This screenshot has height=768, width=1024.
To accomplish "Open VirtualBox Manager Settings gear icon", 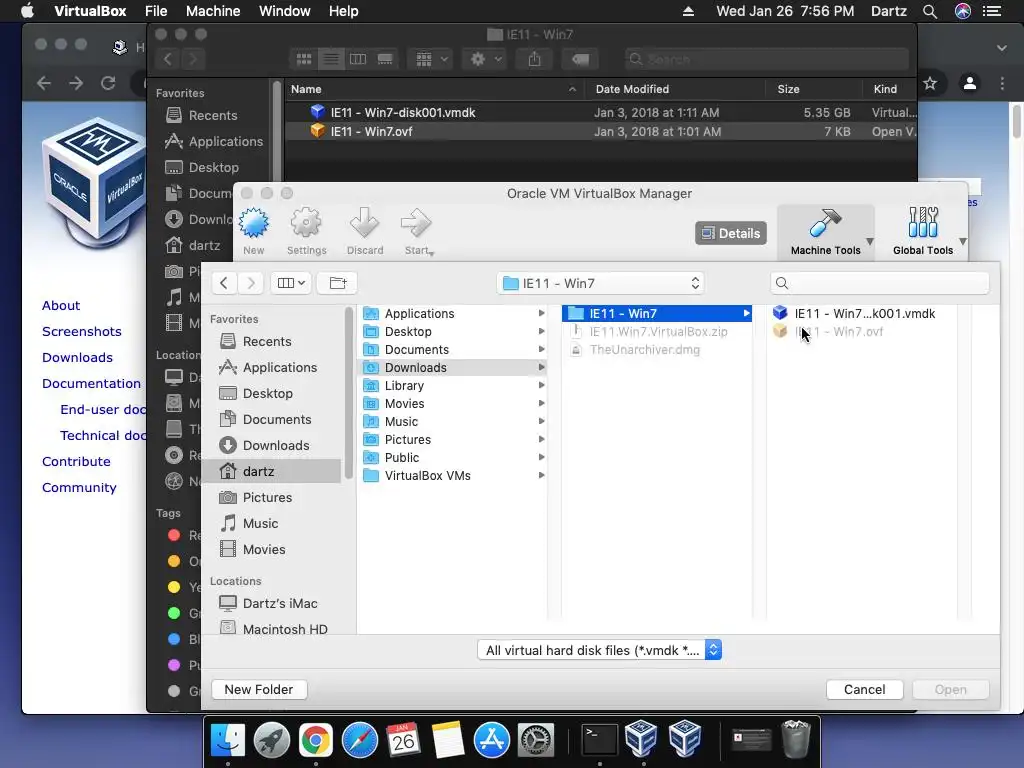I will 306,224.
